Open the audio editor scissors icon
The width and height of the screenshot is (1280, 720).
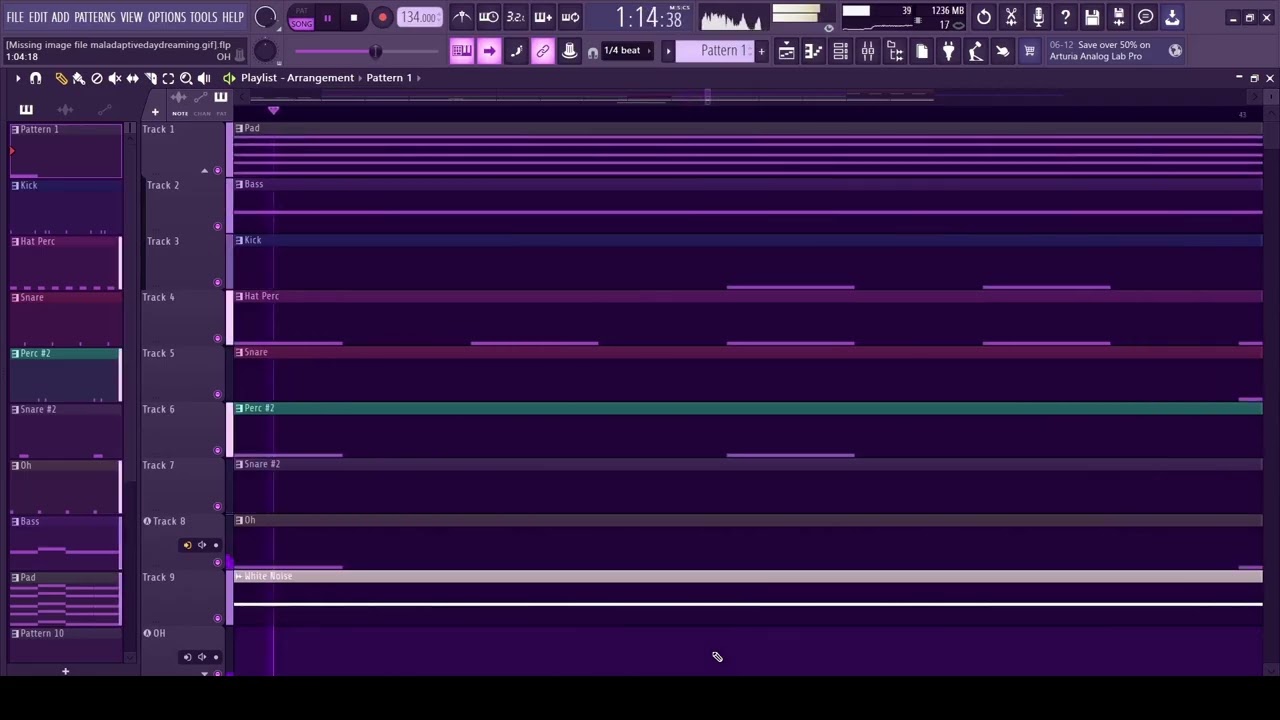coord(1011,17)
